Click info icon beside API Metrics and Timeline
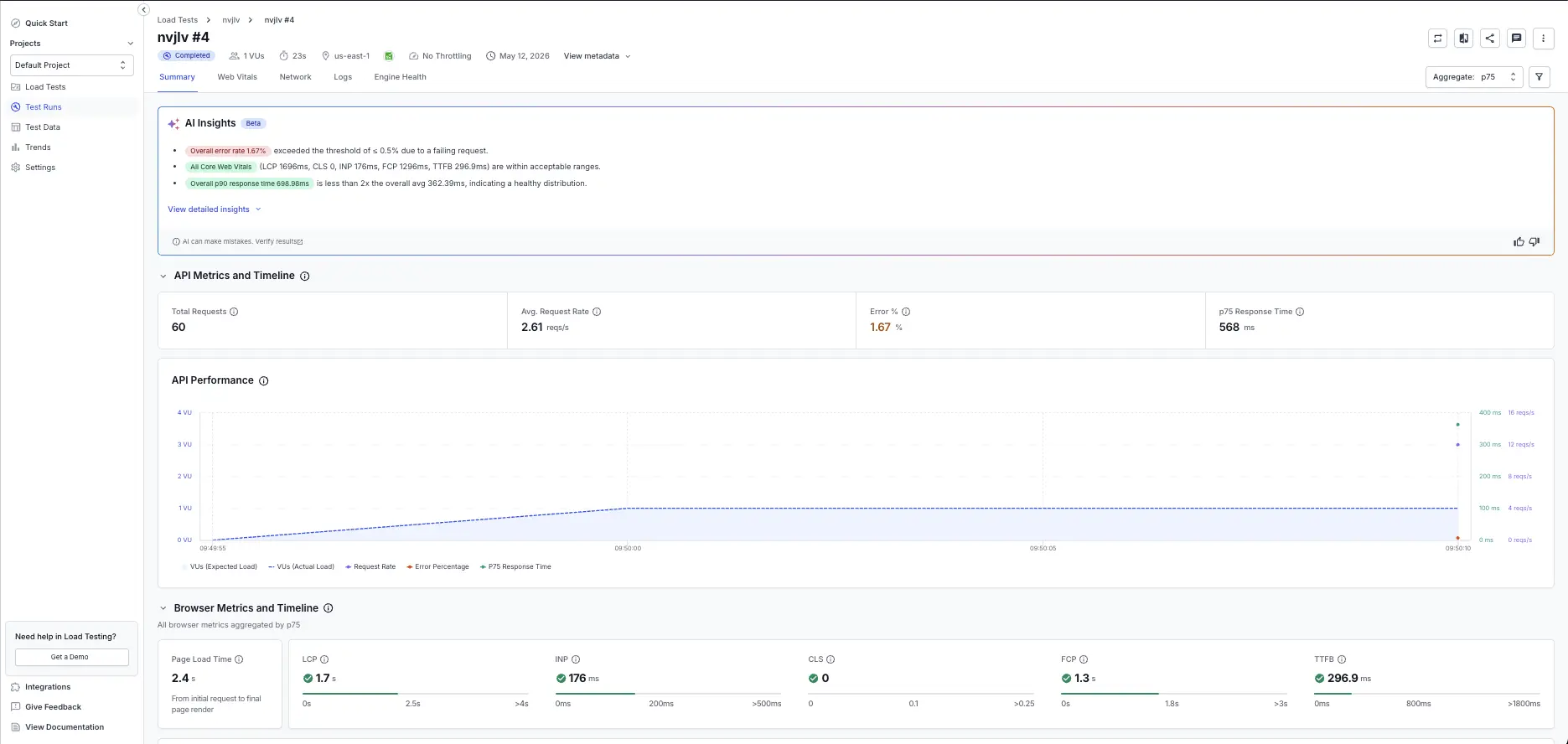This screenshot has height=744, width=1568. (x=305, y=276)
